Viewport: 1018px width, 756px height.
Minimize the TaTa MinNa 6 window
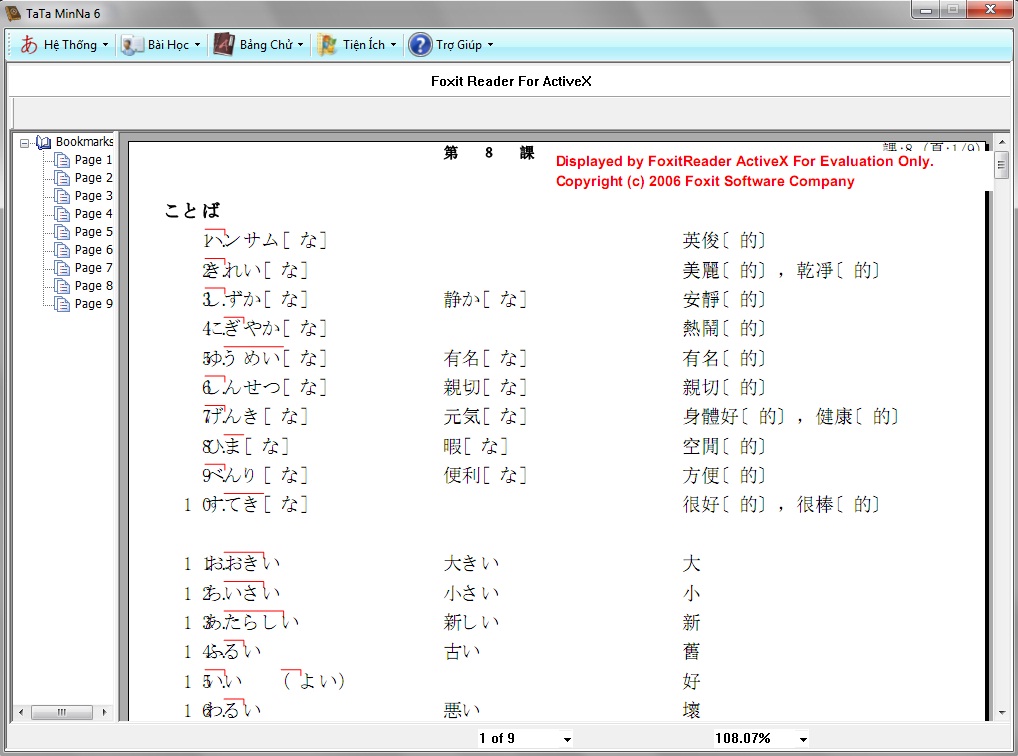click(x=925, y=10)
